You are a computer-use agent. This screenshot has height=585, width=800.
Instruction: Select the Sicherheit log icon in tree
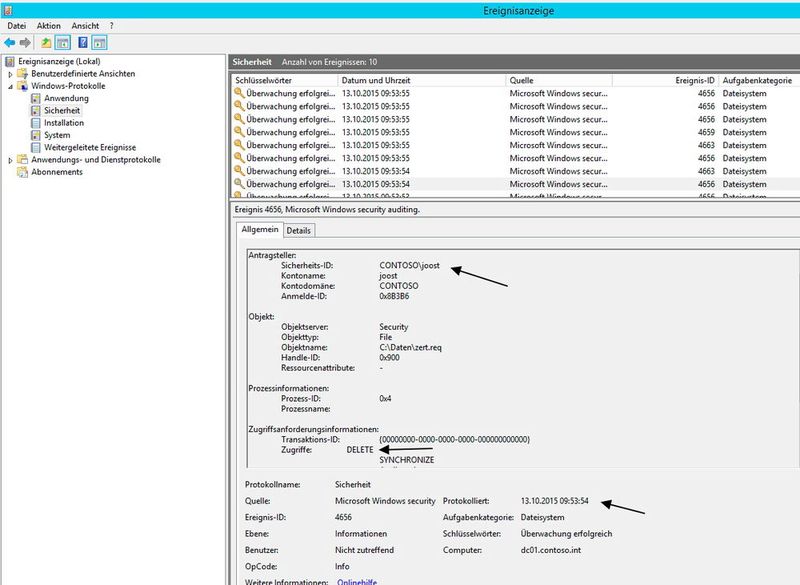pyautogui.click(x=36, y=110)
